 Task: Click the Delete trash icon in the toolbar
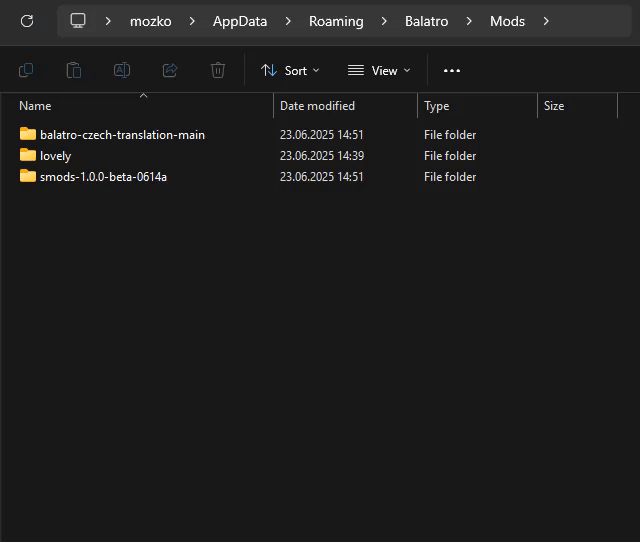pyautogui.click(x=218, y=70)
